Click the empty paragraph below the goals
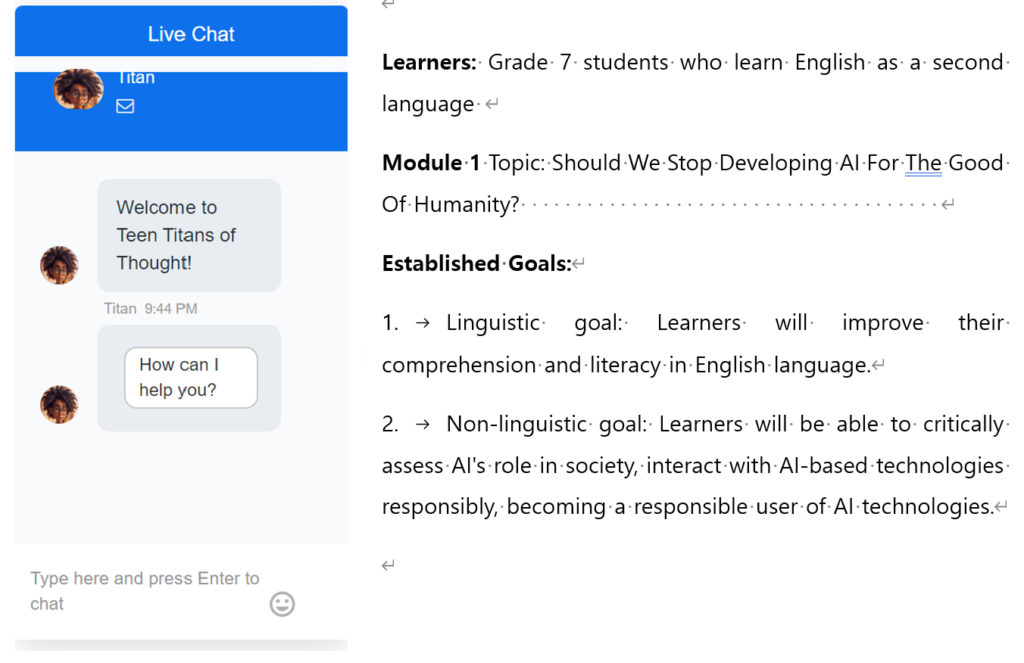The height and width of the screenshot is (663, 1024). click(x=388, y=566)
